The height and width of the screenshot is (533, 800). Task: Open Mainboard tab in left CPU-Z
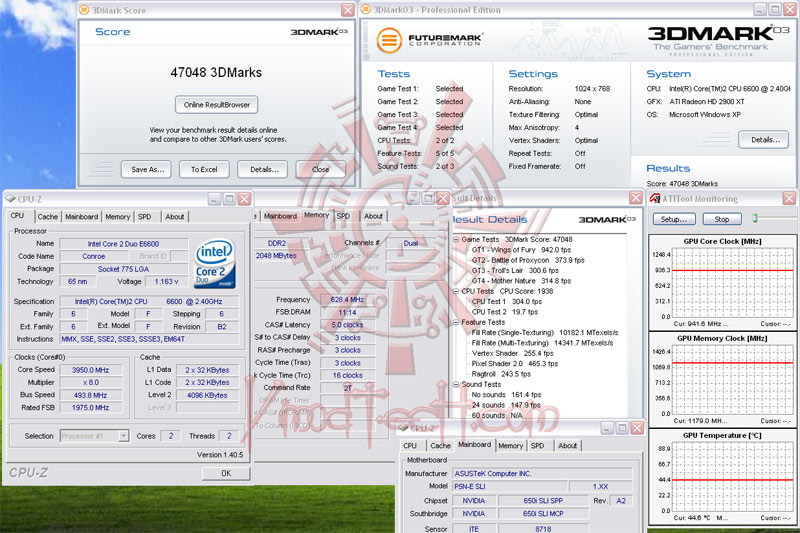82,217
